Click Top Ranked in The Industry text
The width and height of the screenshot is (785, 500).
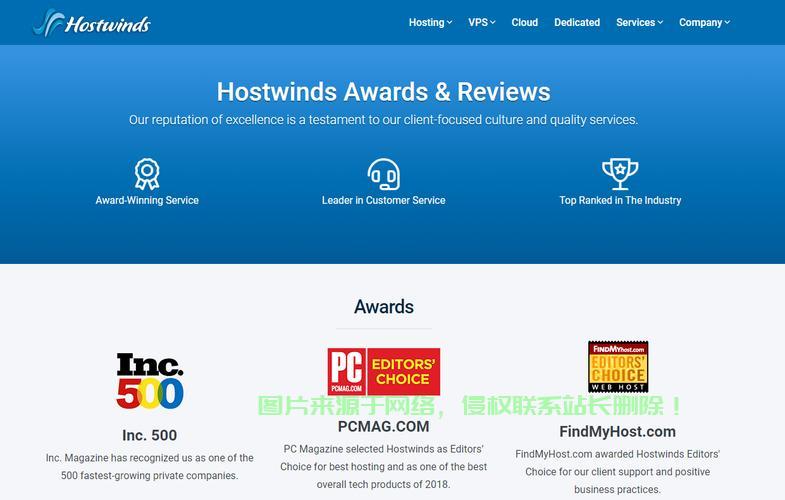coord(620,200)
